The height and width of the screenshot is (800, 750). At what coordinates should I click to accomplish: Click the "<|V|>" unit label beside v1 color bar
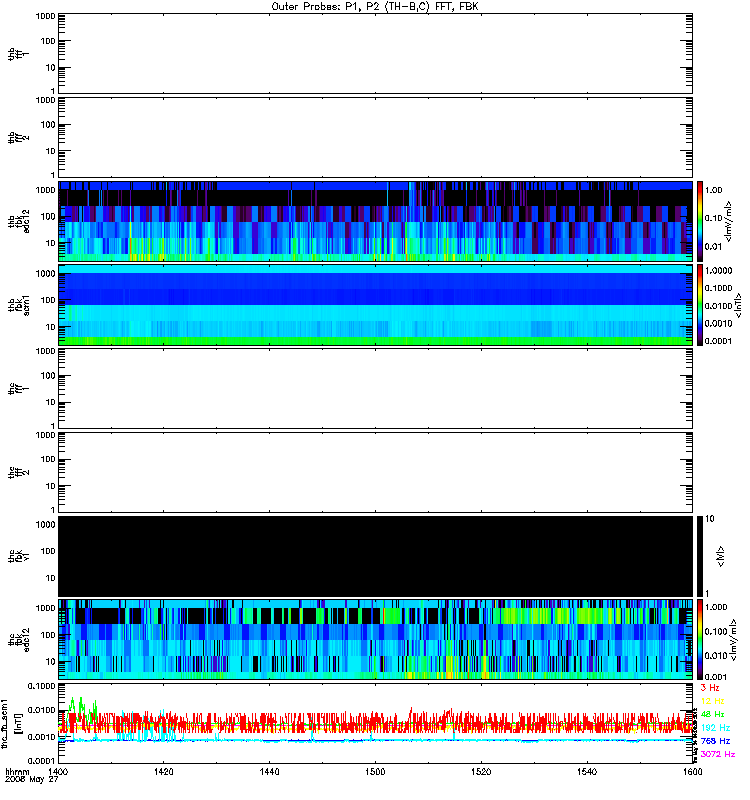pyautogui.click(x=721, y=556)
